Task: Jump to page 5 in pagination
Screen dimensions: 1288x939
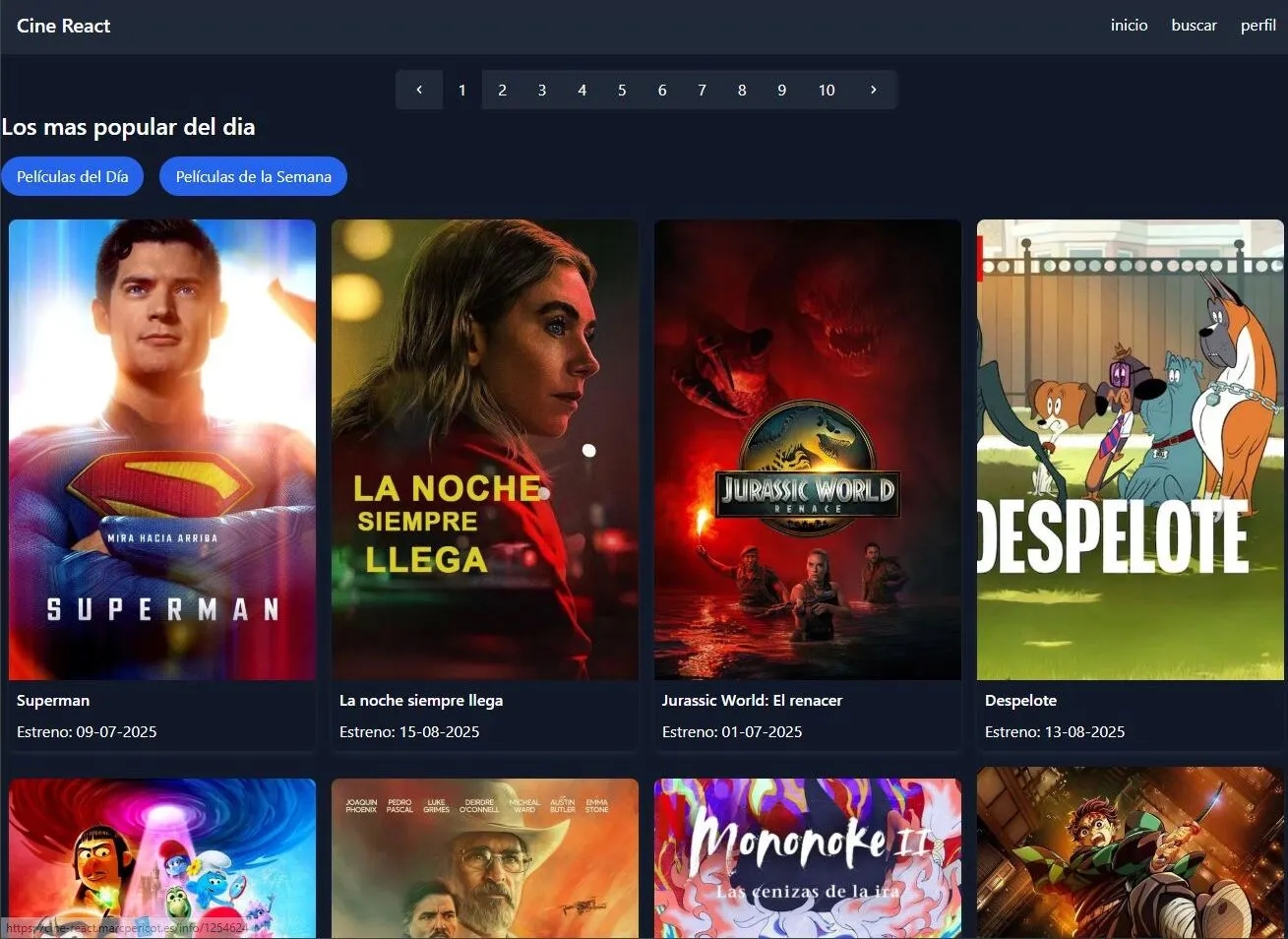Action: pyautogui.click(x=622, y=89)
